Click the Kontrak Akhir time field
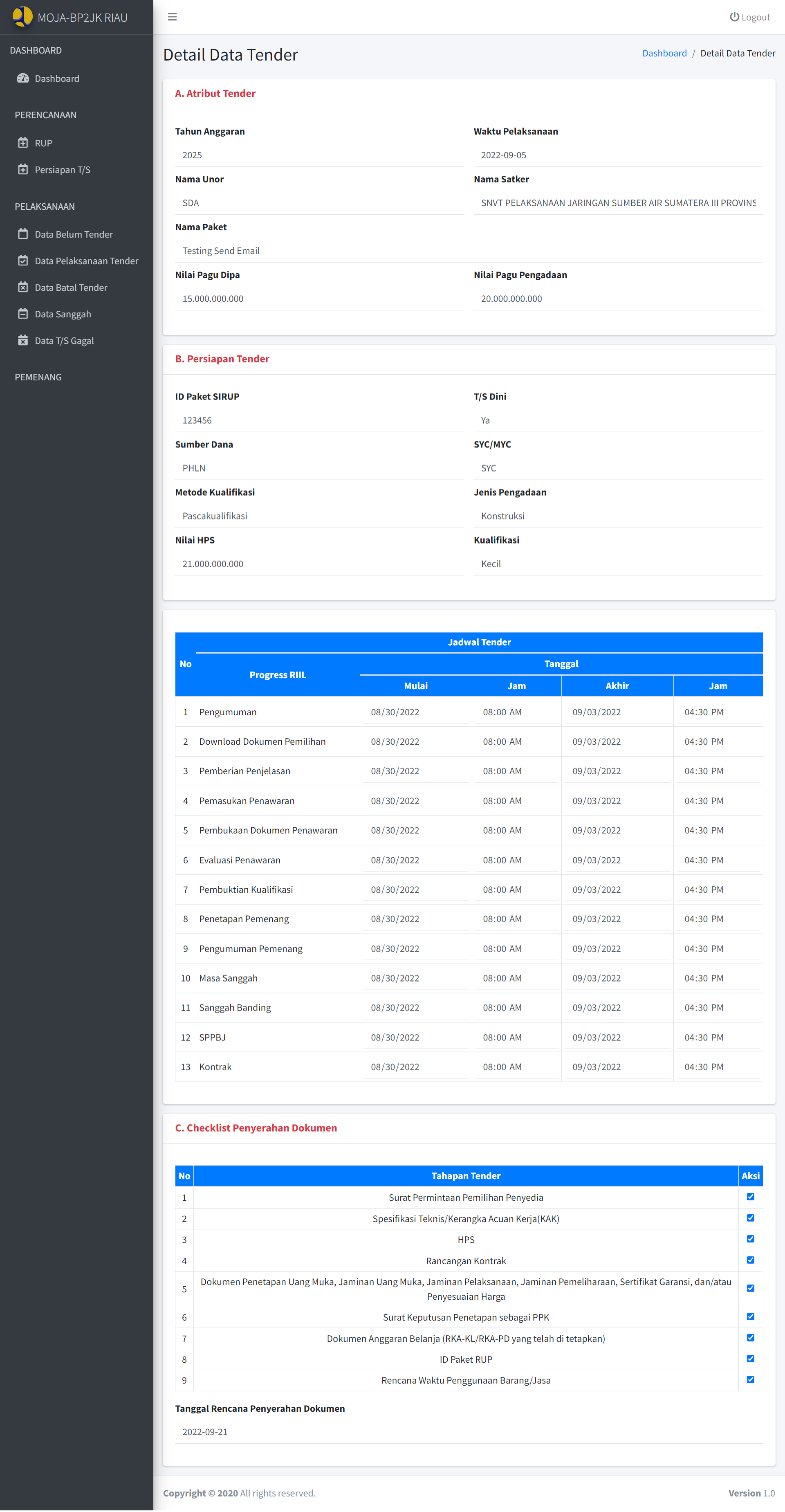The image size is (785, 1512). tap(718, 1067)
